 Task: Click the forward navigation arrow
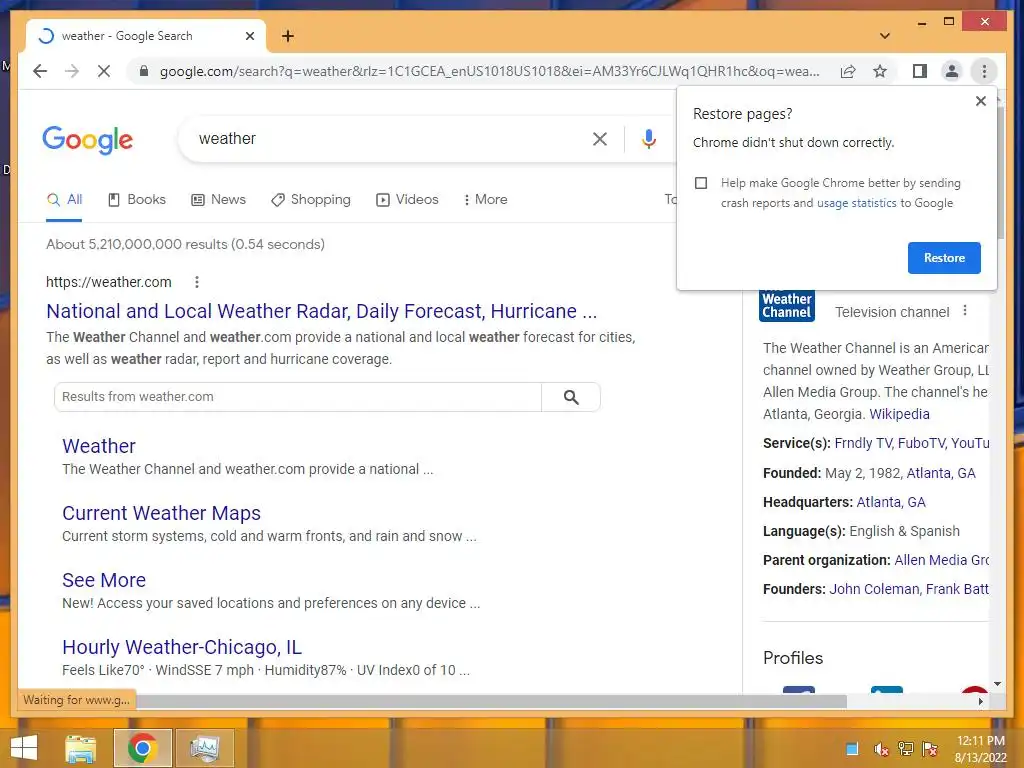pyautogui.click(x=72, y=71)
